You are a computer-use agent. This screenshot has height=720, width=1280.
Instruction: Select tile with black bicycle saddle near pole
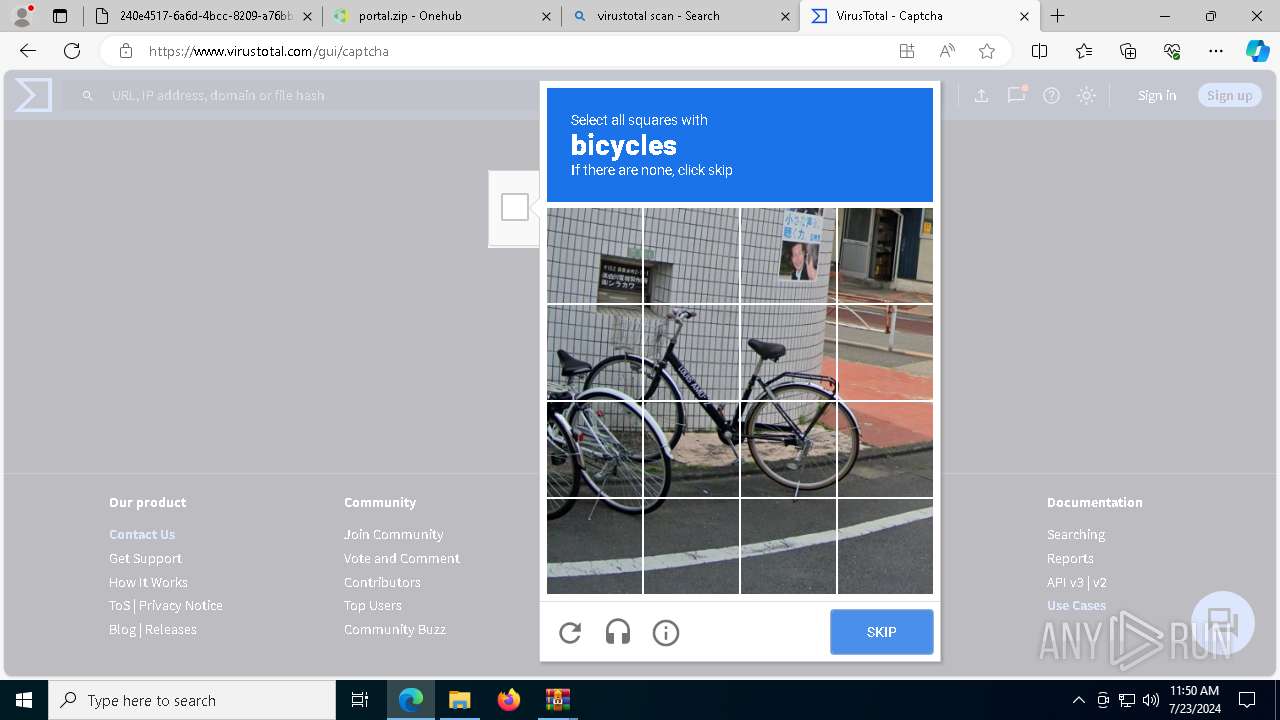coord(788,353)
